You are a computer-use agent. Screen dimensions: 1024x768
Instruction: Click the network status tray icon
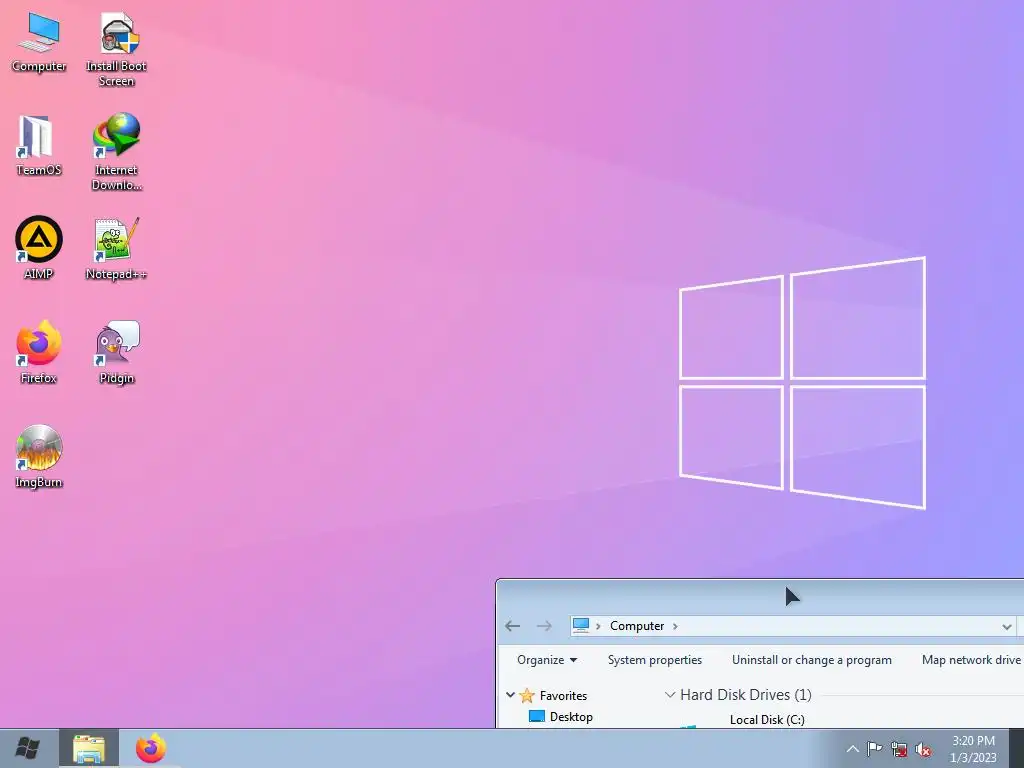click(x=899, y=749)
